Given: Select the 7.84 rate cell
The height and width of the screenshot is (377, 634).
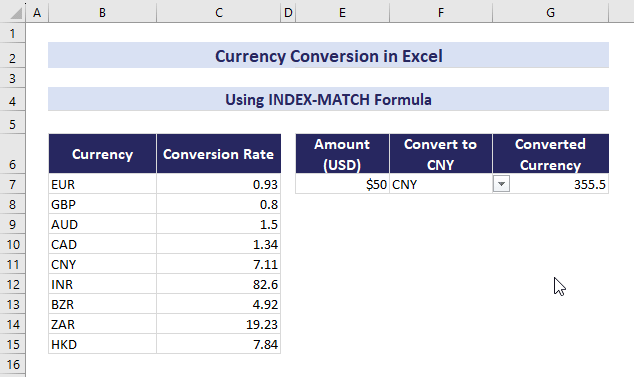Looking at the screenshot, I should click(x=219, y=344).
